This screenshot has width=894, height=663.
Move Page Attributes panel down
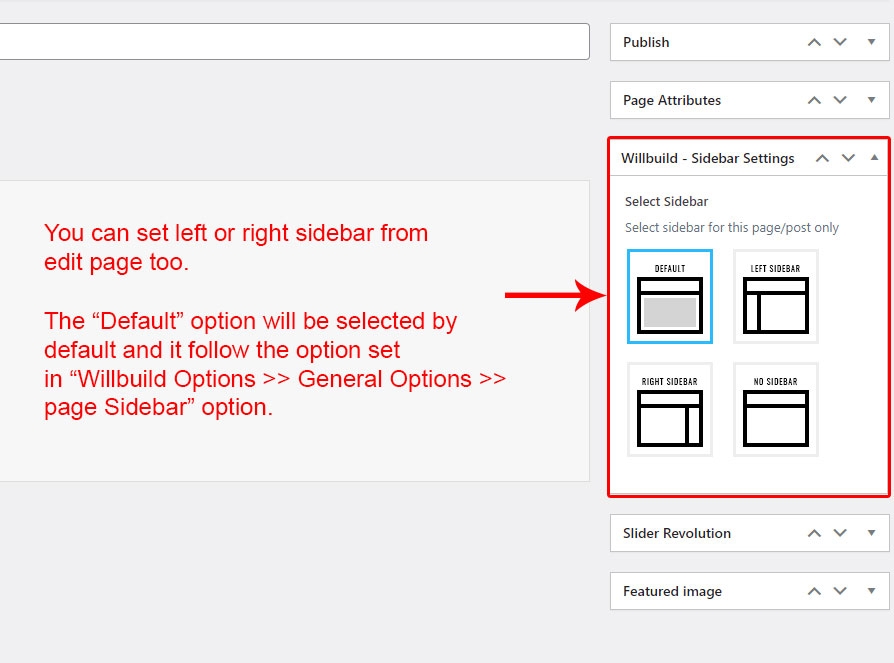(840, 100)
